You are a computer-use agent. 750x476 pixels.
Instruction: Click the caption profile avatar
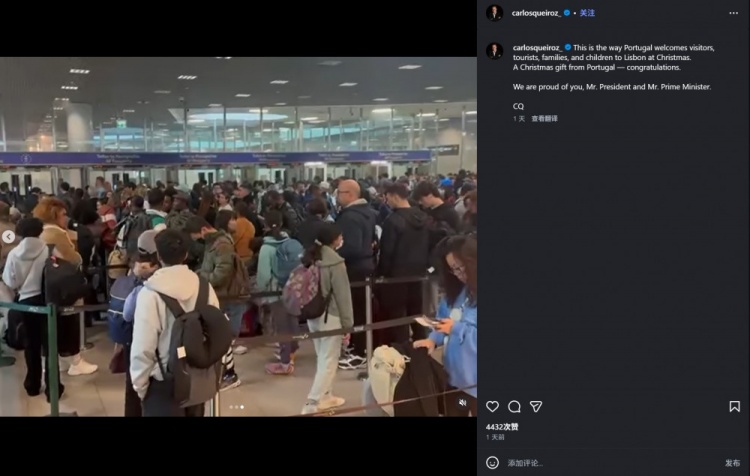coord(495,51)
